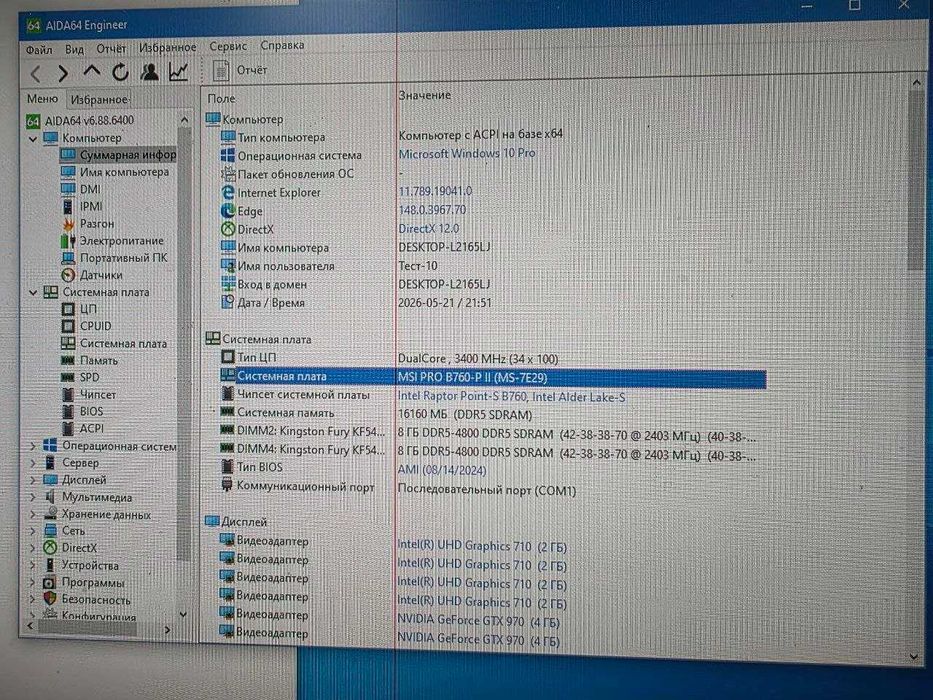Click the Отчёт report toolbar button
The height and width of the screenshot is (700, 933).
click(240, 70)
